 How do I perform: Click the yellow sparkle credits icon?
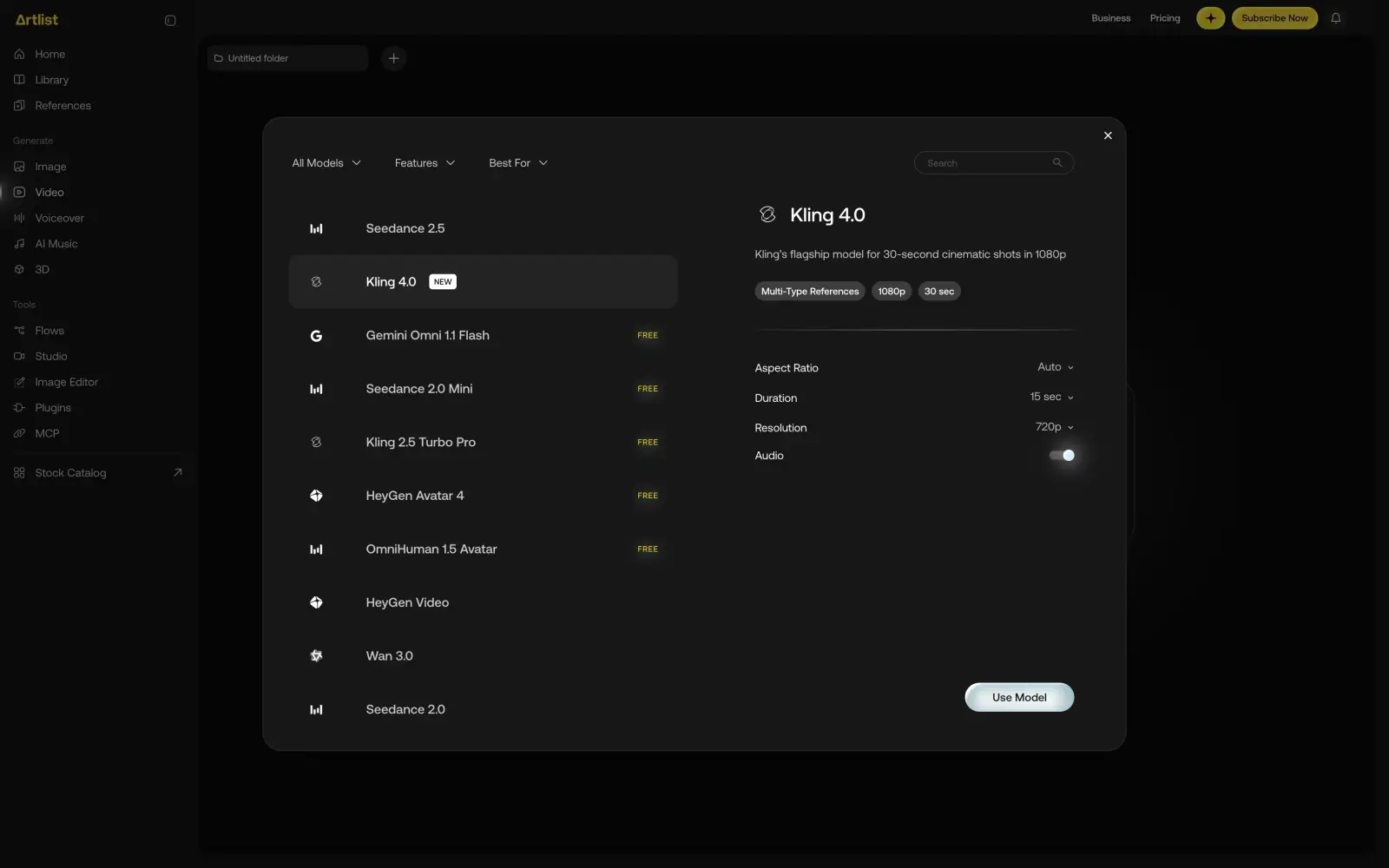[x=1210, y=18]
